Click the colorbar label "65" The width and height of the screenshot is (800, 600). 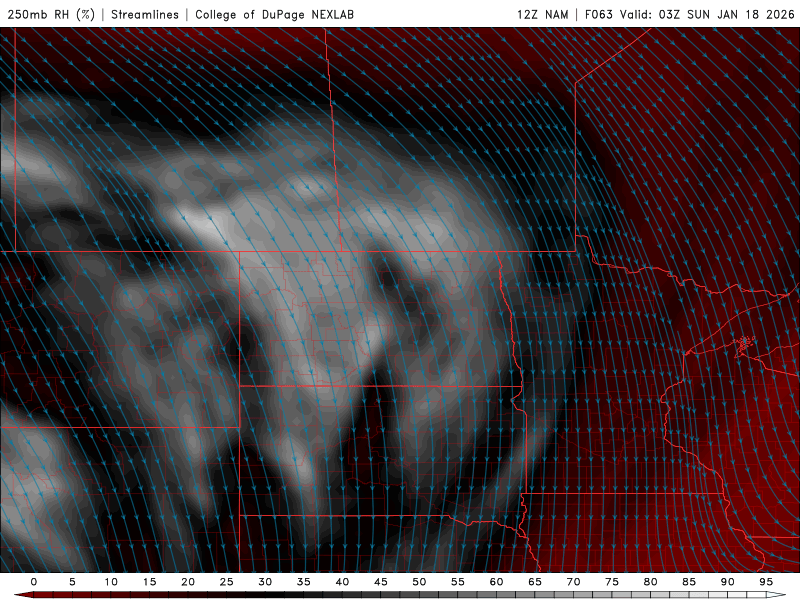click(x=535, y=582)
